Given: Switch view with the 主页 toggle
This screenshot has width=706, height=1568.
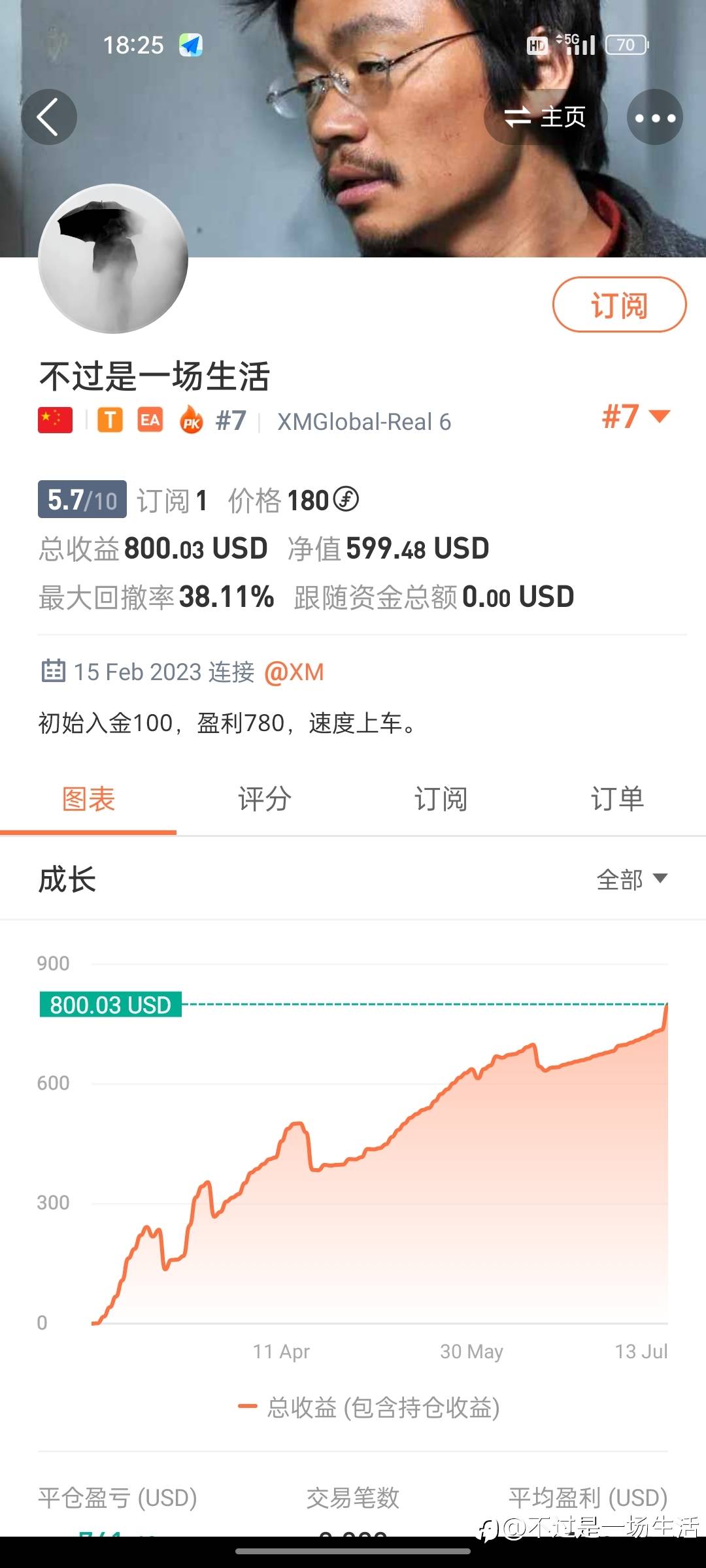Looking at the screenshot, I should (545, 118).
